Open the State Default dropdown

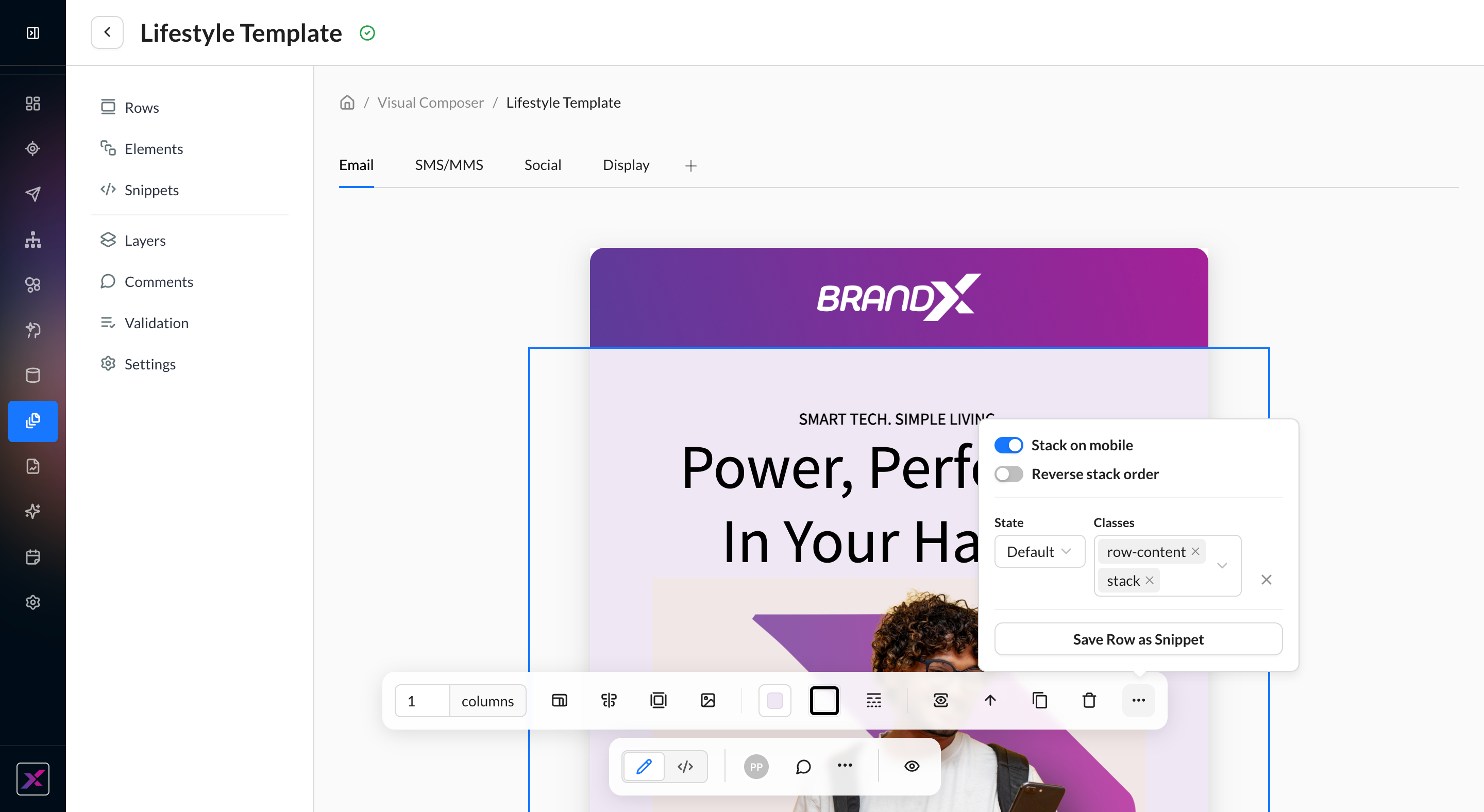[x=1040, y=552]
